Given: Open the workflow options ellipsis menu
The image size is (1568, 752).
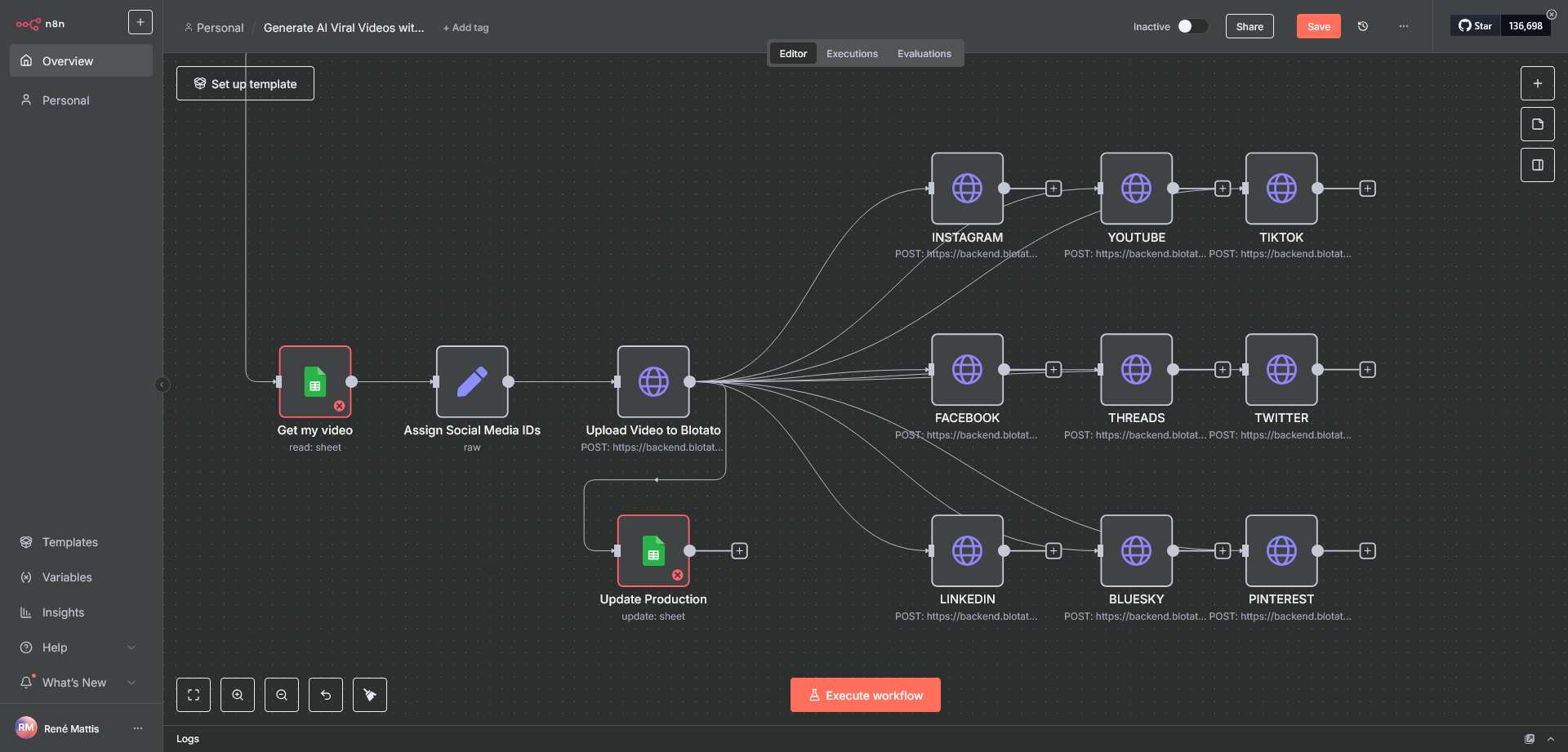Looking at the screenshot, I should [1403, 26].
